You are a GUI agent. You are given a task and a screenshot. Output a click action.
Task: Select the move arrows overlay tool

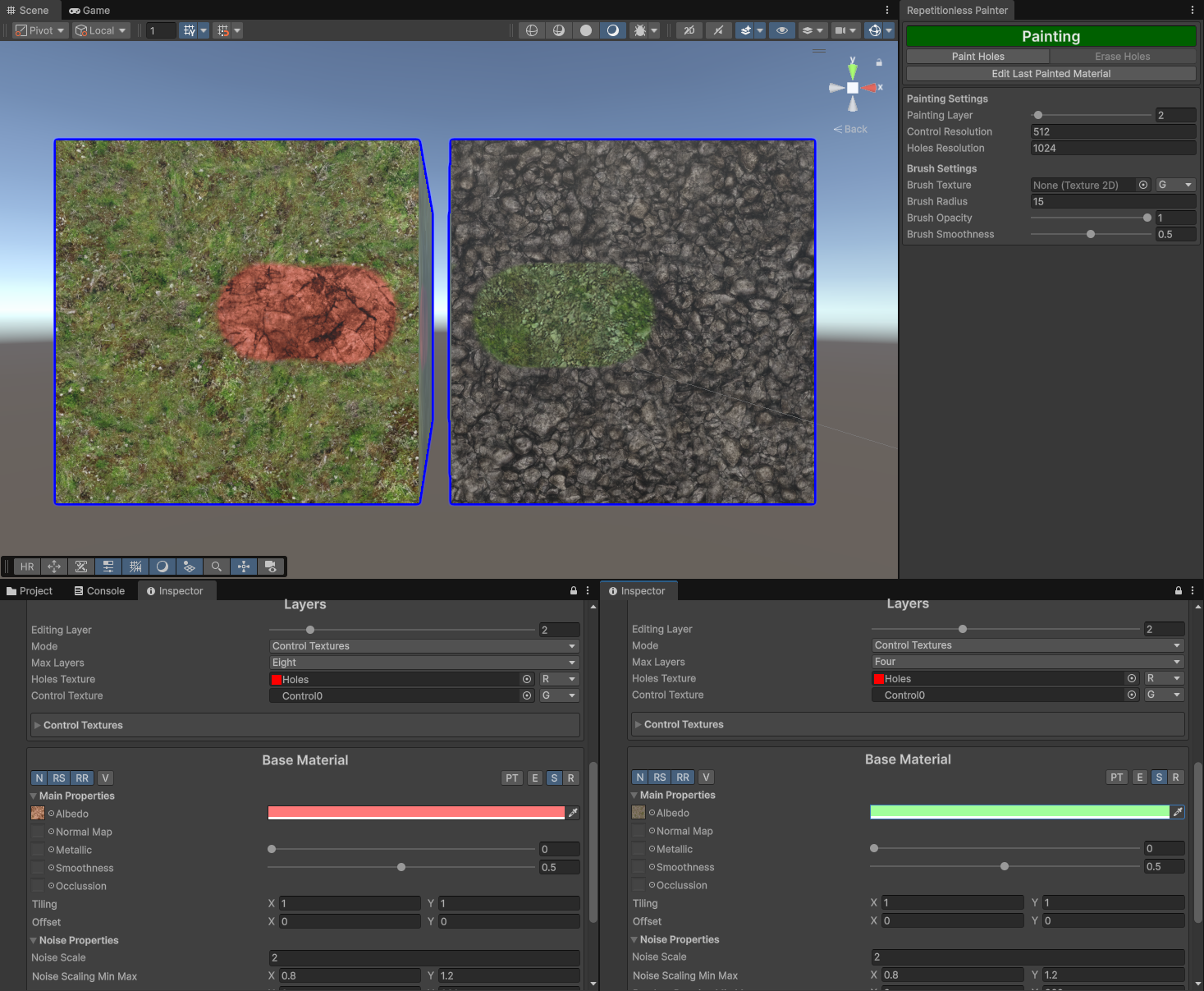click(x=54, y=567)
